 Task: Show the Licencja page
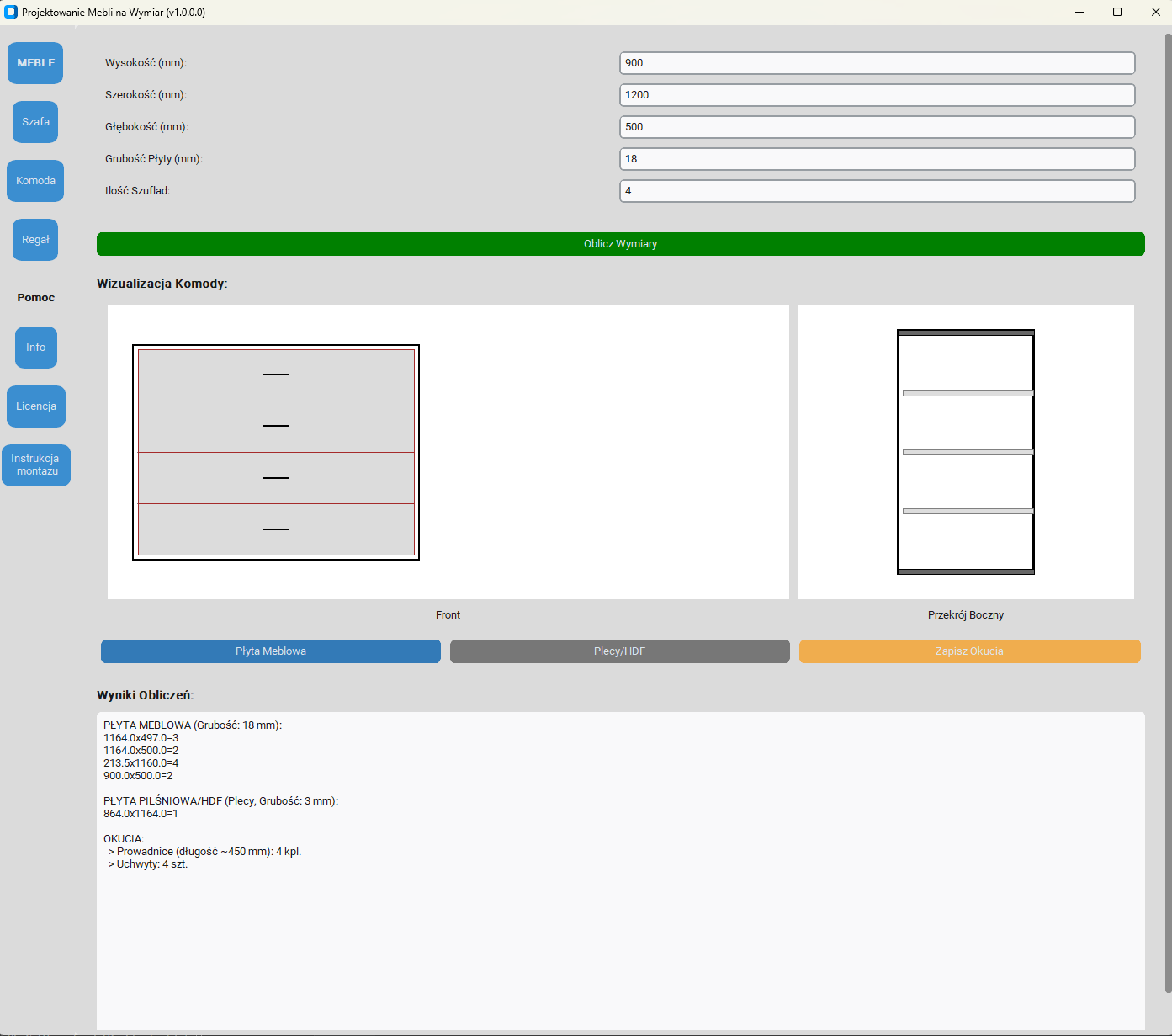pyautogui.click(x=35, y=406)
